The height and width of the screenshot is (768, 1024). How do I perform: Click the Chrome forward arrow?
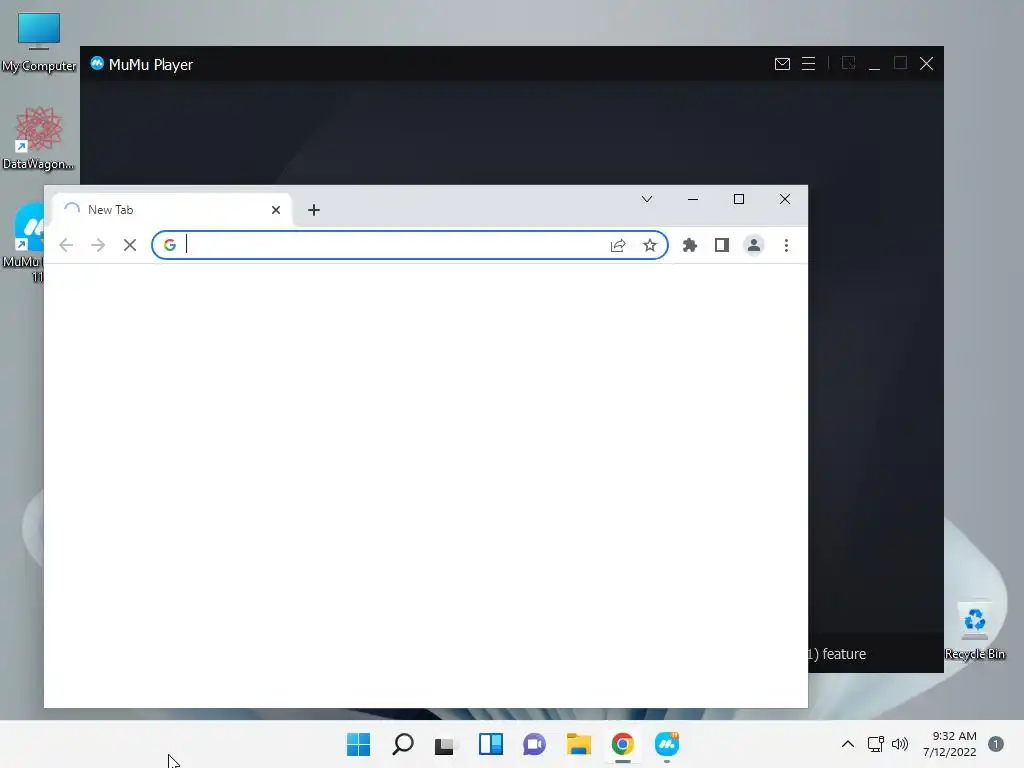click(98, 246)
